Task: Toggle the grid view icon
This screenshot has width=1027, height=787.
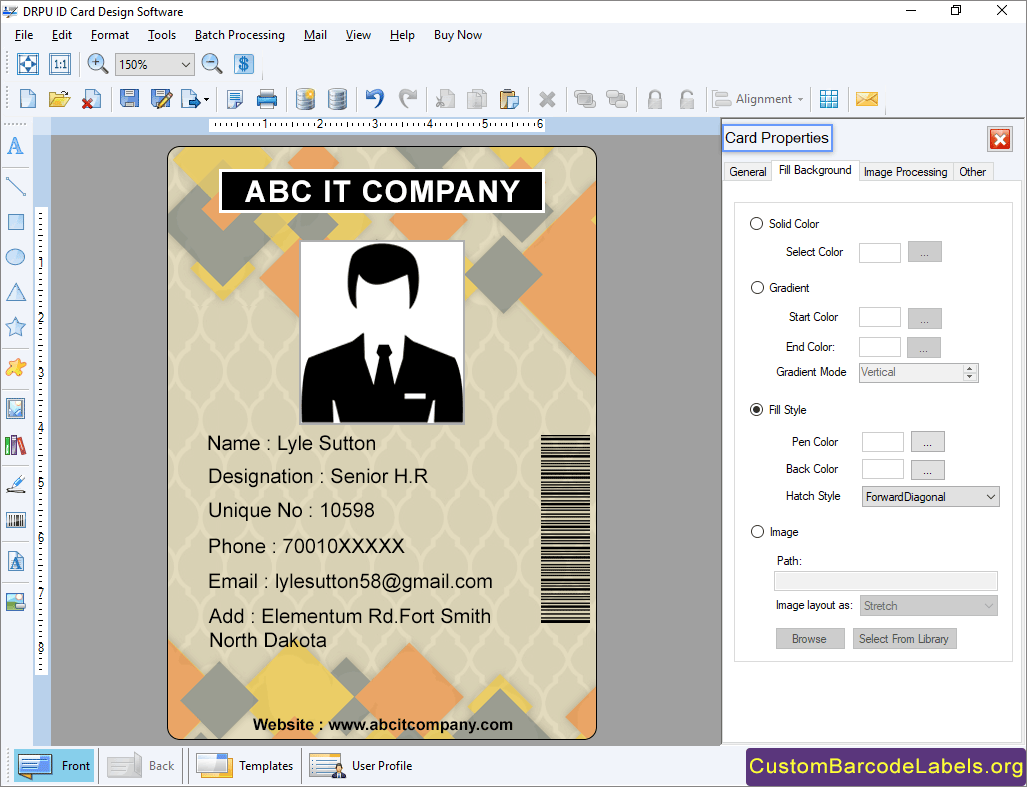Action: (x=829, y=99)
